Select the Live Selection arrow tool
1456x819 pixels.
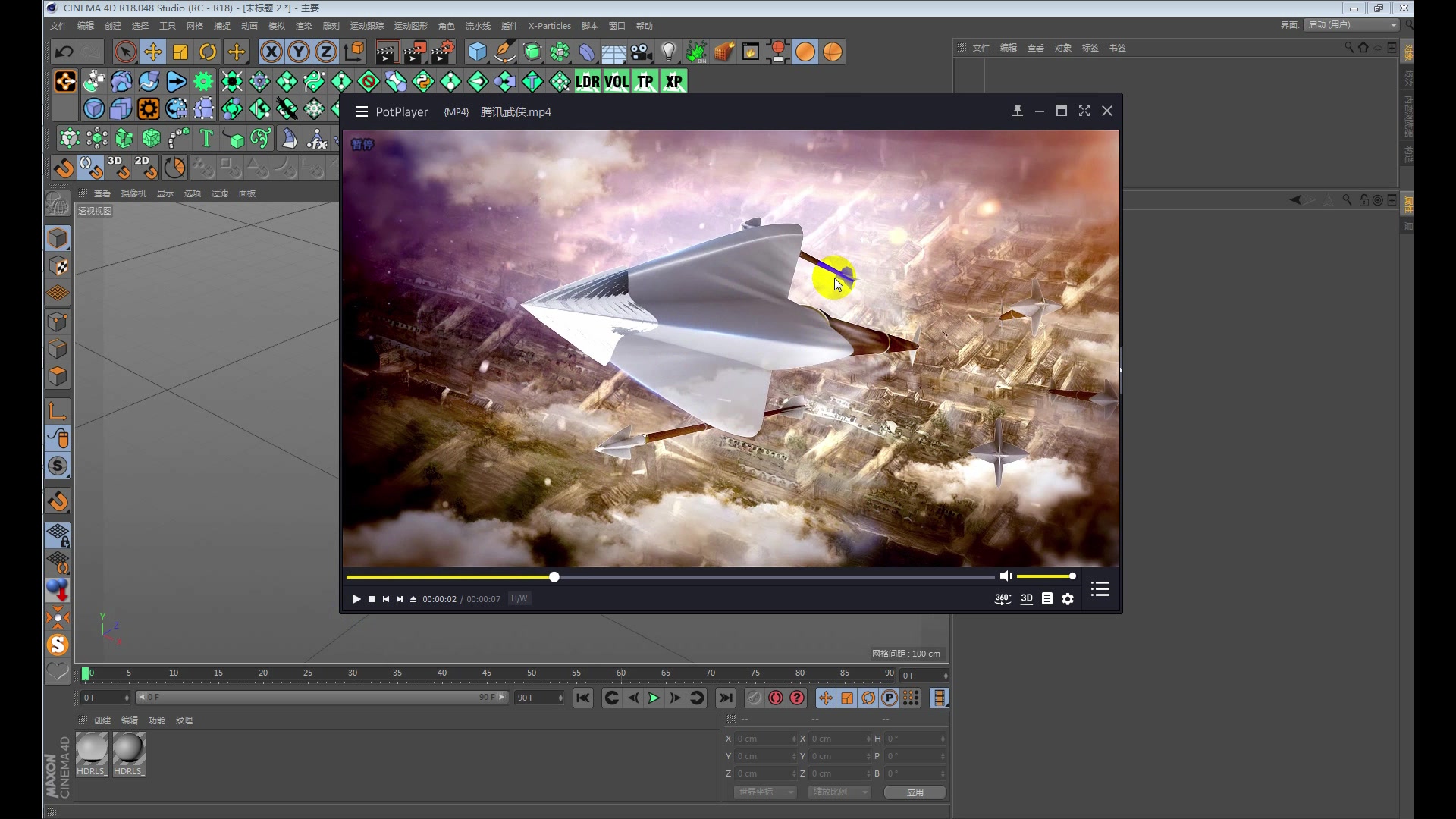click(x=126, y=52)
